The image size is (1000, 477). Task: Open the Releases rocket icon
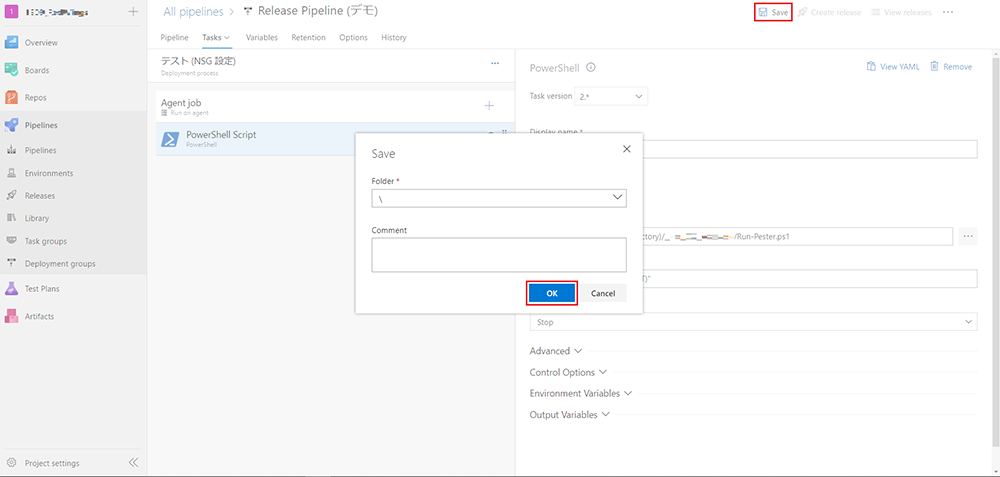tap(11, 195)
